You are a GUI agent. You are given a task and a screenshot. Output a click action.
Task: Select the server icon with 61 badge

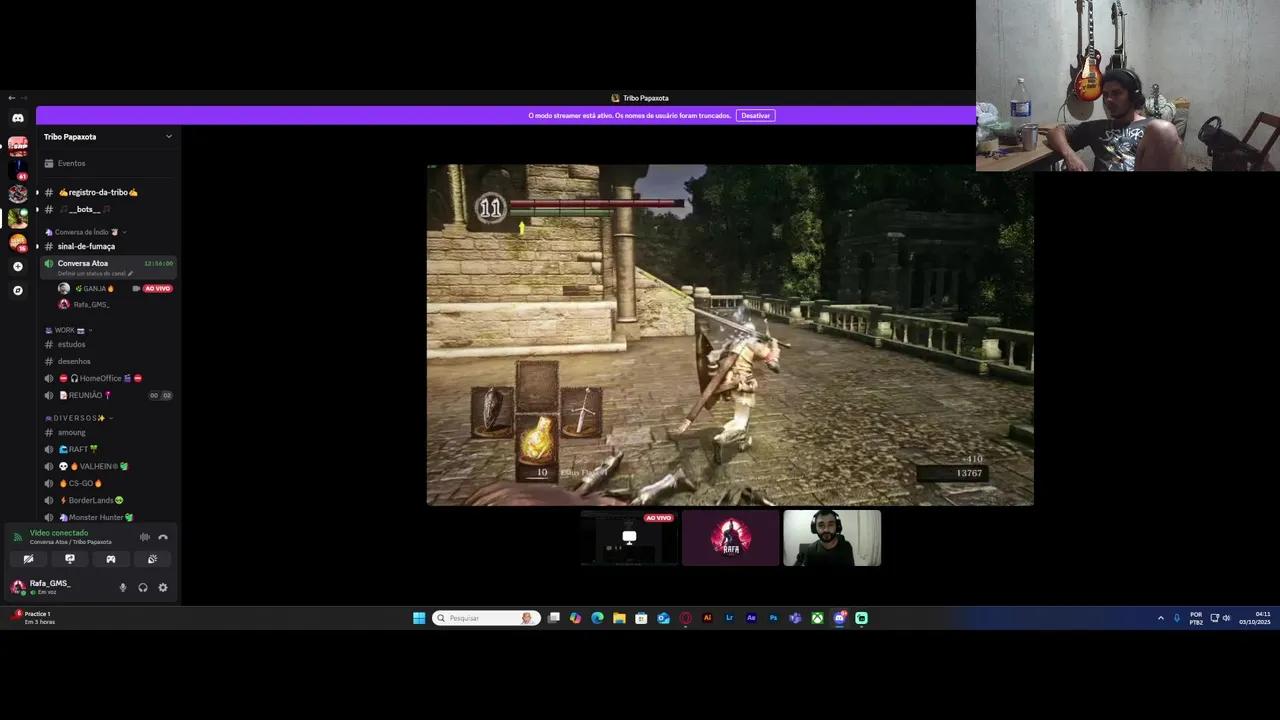pos(18,170)
